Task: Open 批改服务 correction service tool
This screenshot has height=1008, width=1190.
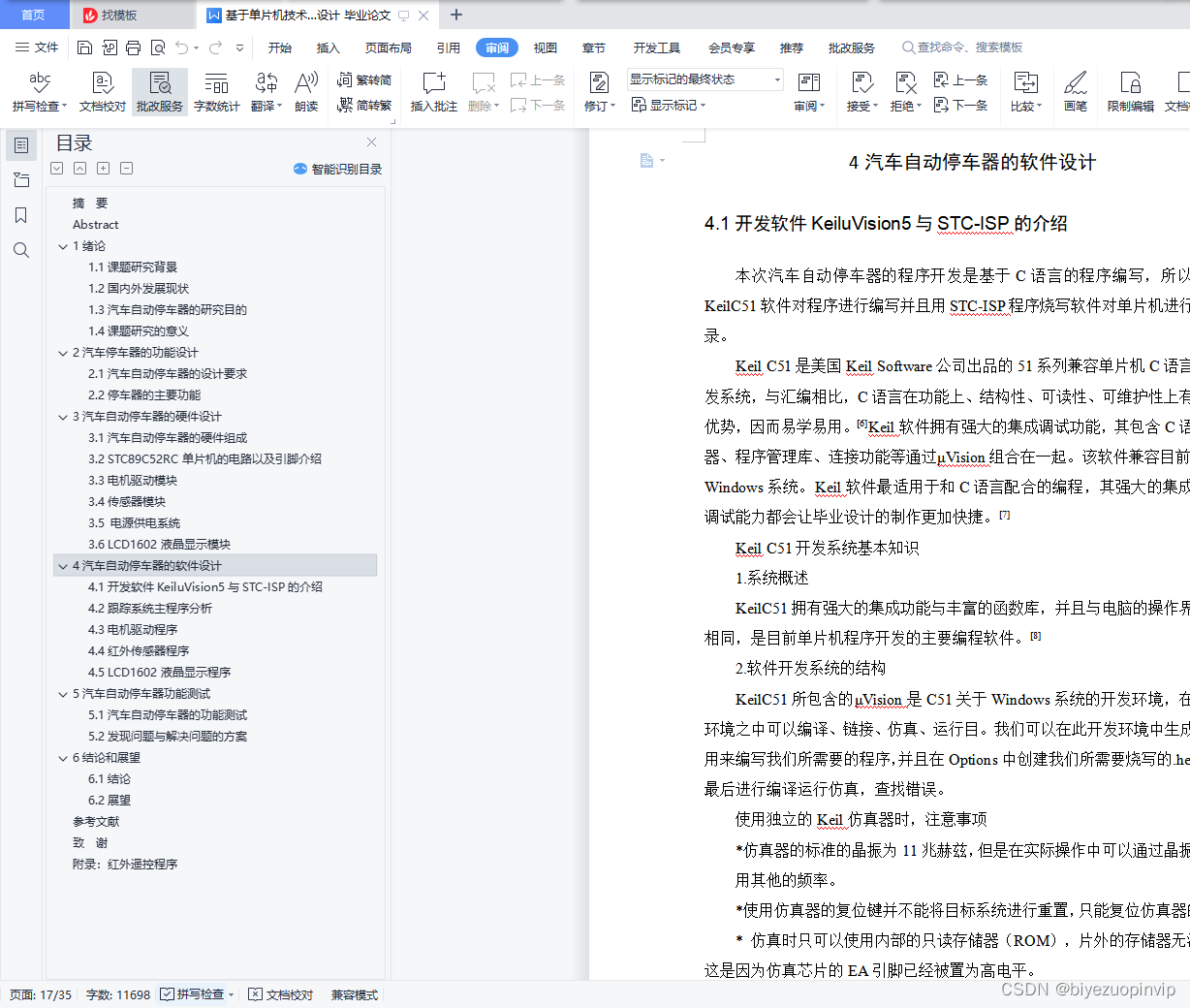Action: [160, 92]
